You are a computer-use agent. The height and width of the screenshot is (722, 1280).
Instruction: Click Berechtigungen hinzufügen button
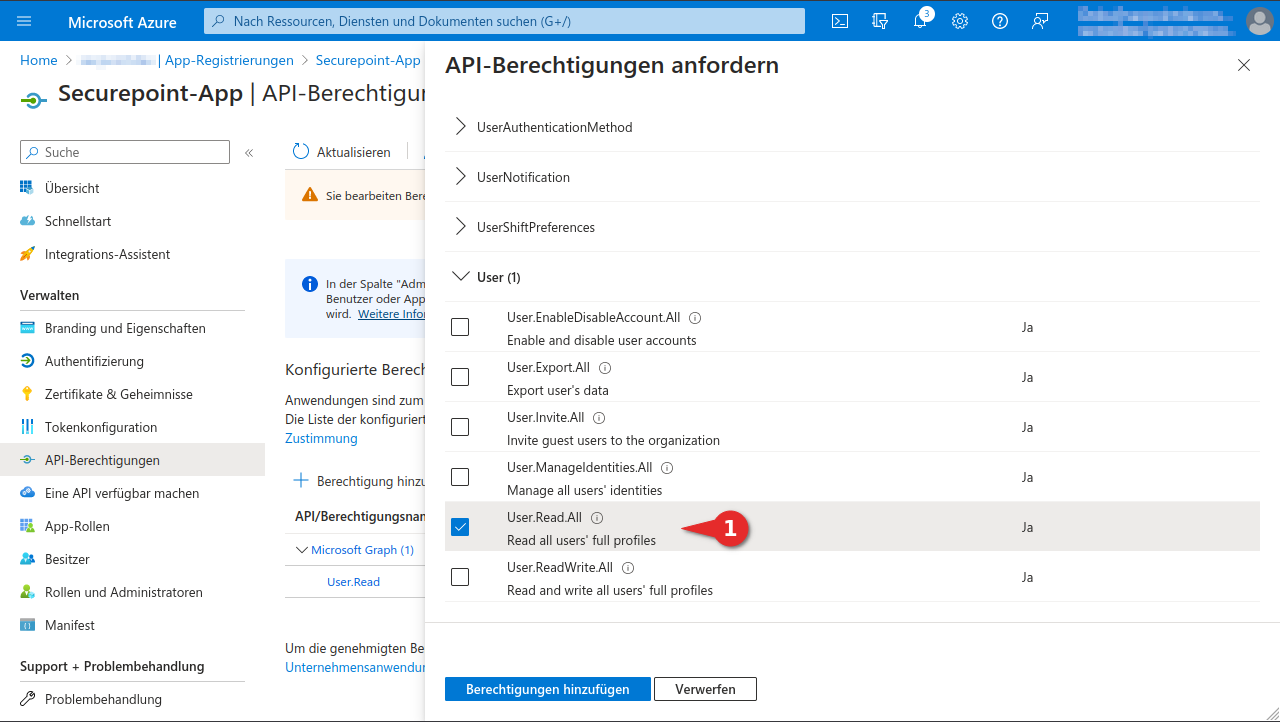pyautogui.click(x=548, y=689)
